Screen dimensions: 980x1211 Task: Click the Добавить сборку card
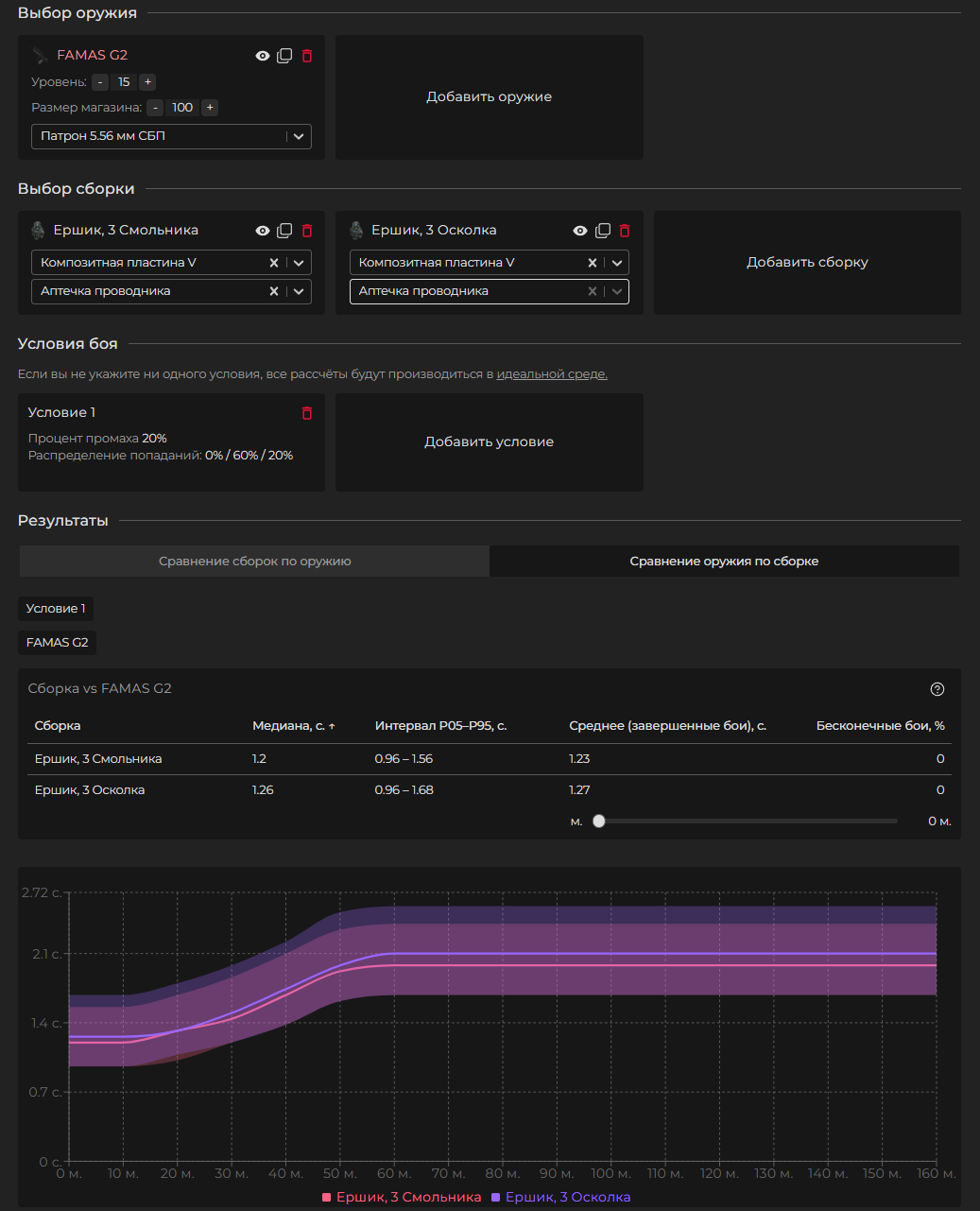[x=807, y=263]
